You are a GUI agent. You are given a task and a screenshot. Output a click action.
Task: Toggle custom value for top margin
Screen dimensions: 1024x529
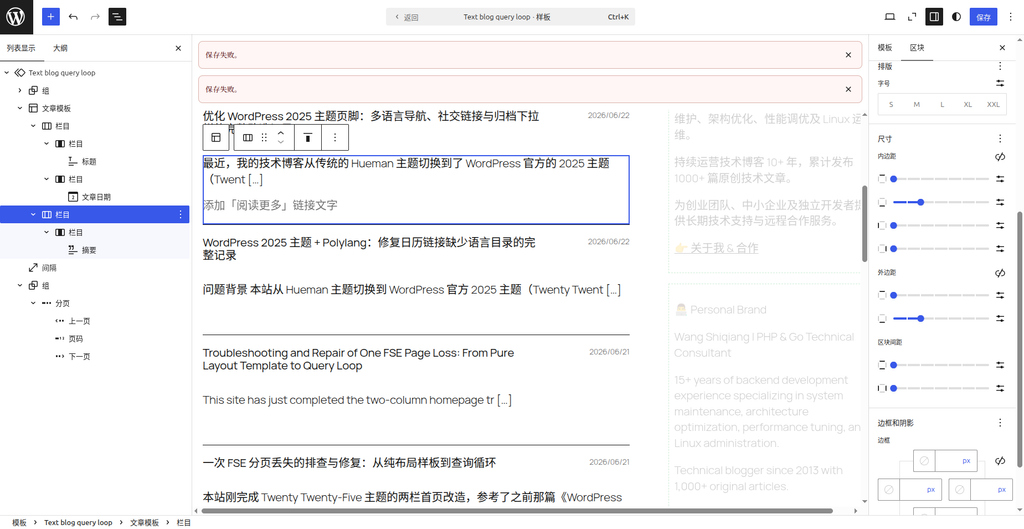pyautogui.click(x=1000, y=295)
